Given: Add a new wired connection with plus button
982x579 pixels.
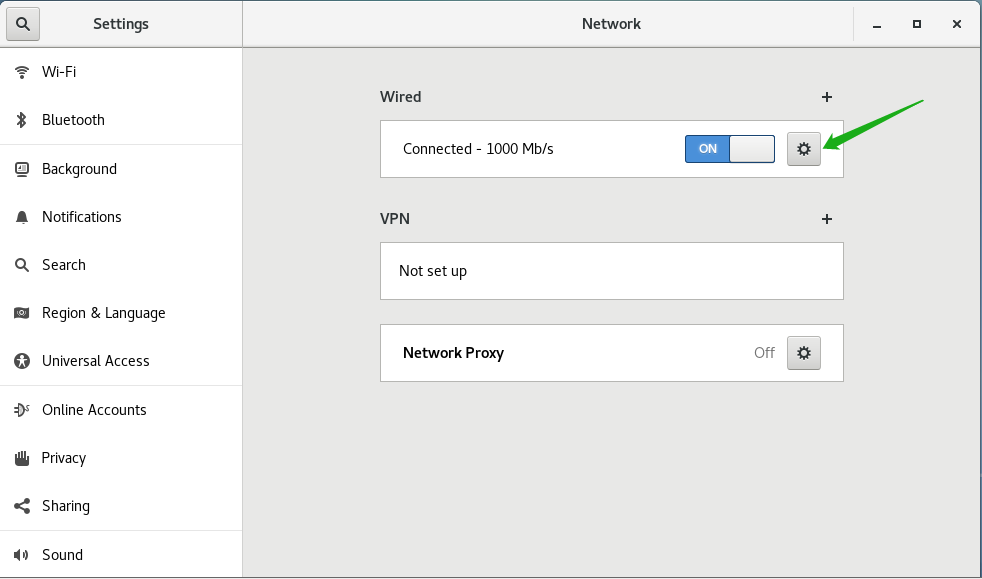Looking at the screenshot, I should [827, 97].
